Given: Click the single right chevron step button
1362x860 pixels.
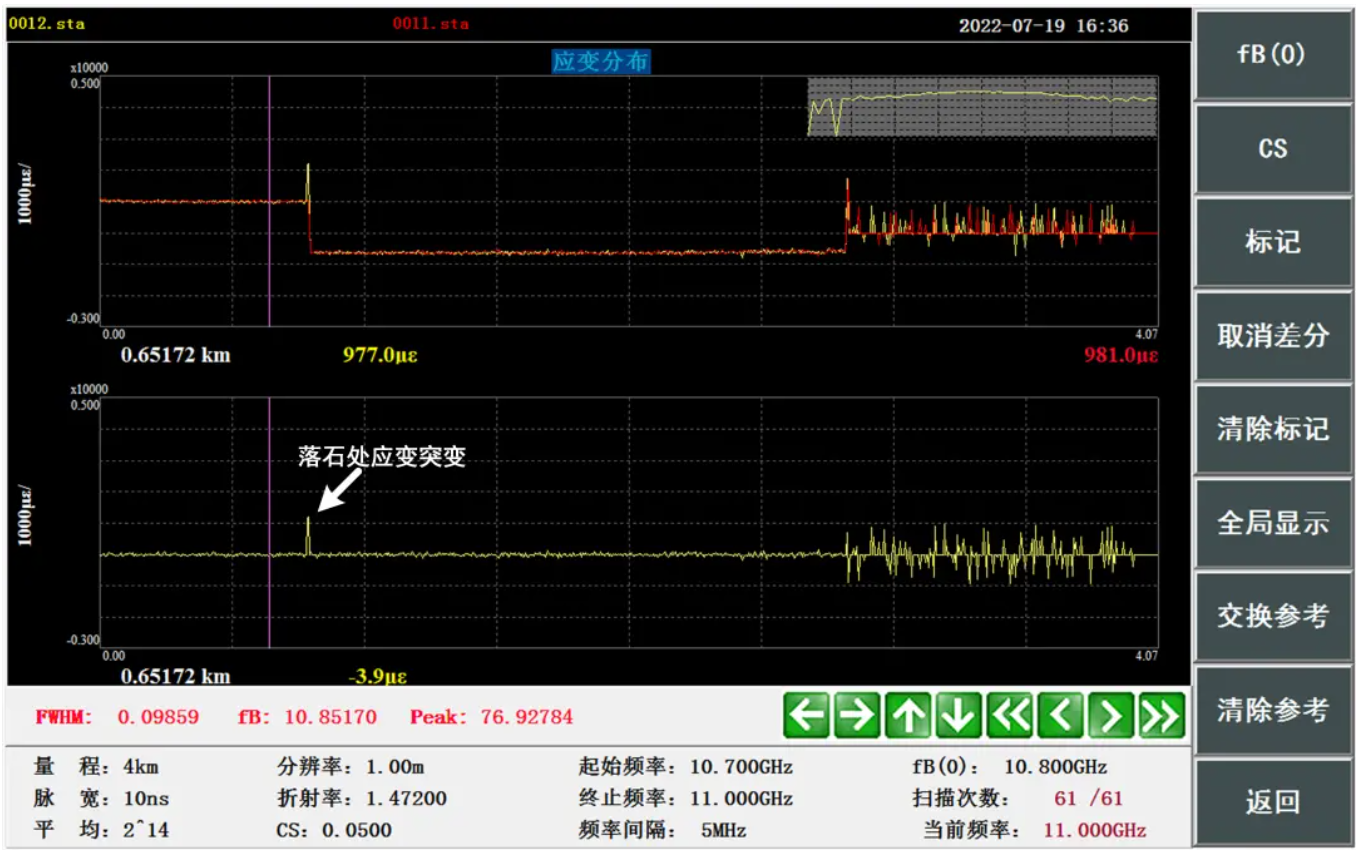Looking at the screenshot, I should point(1110,715).
